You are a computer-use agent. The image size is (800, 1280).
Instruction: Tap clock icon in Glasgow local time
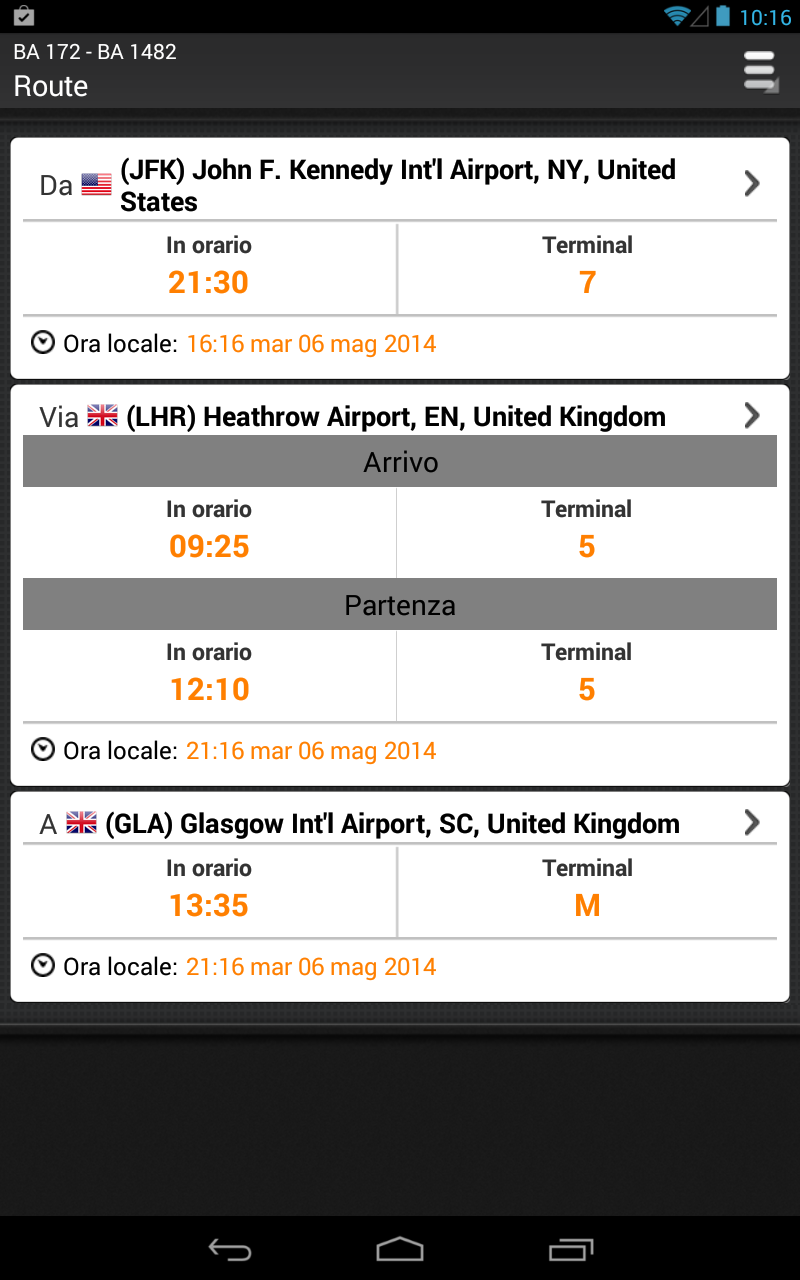click(43, 966)
